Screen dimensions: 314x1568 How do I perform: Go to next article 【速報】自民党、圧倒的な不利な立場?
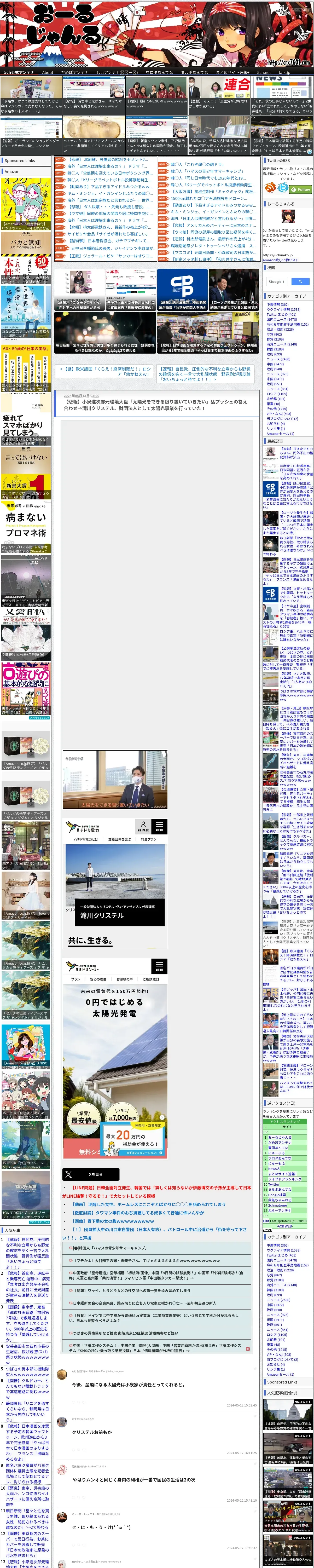point(205,374)
